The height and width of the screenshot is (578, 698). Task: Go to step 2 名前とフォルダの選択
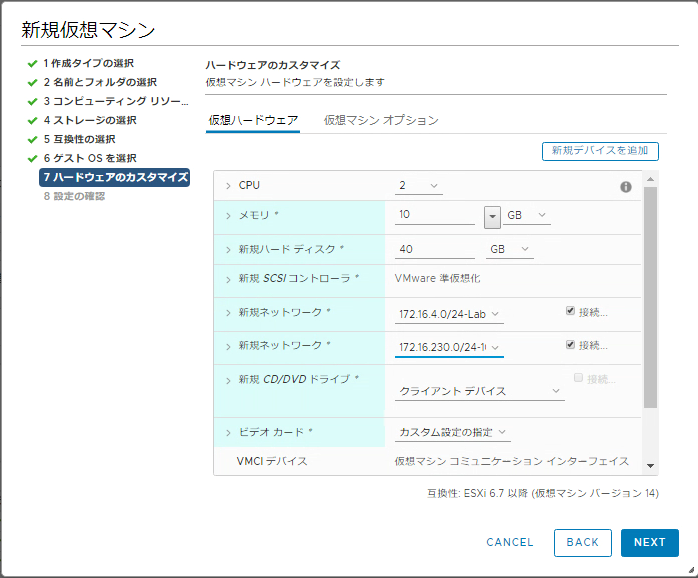click(100, 82)
